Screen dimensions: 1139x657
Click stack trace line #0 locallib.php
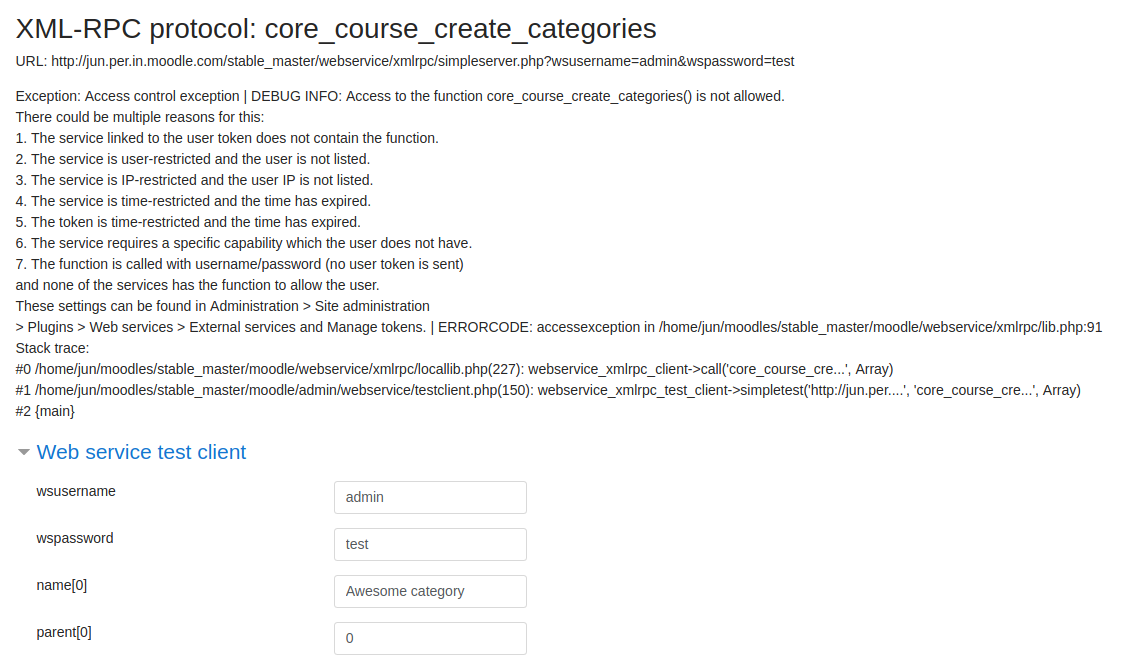[455, 369]
